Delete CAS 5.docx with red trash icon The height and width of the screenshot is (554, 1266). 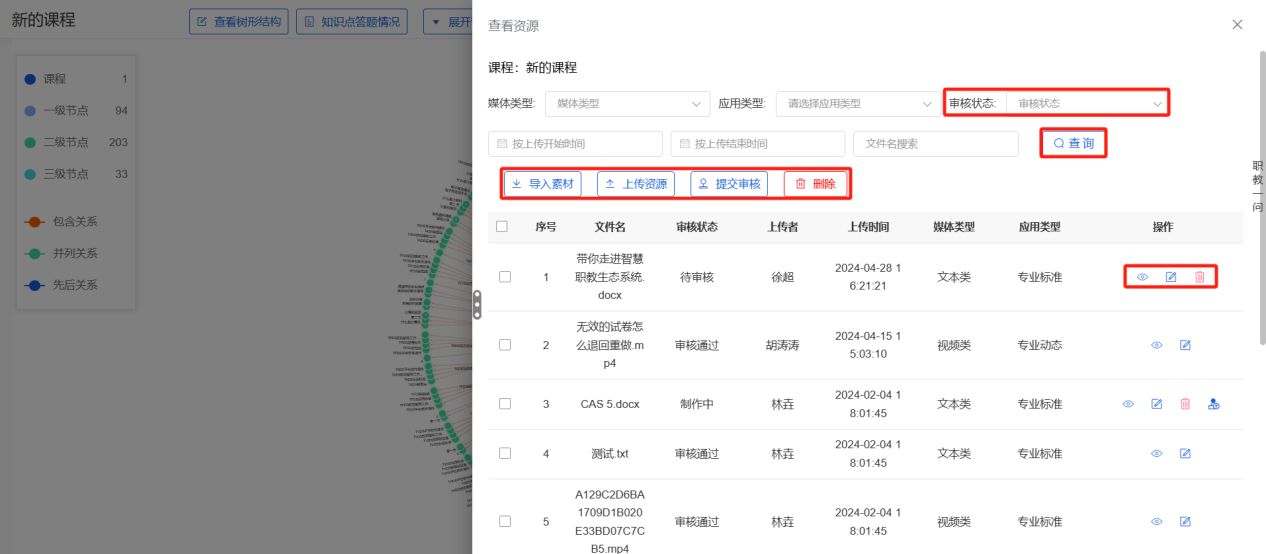pyautogui.click(x=1185, y=404)
